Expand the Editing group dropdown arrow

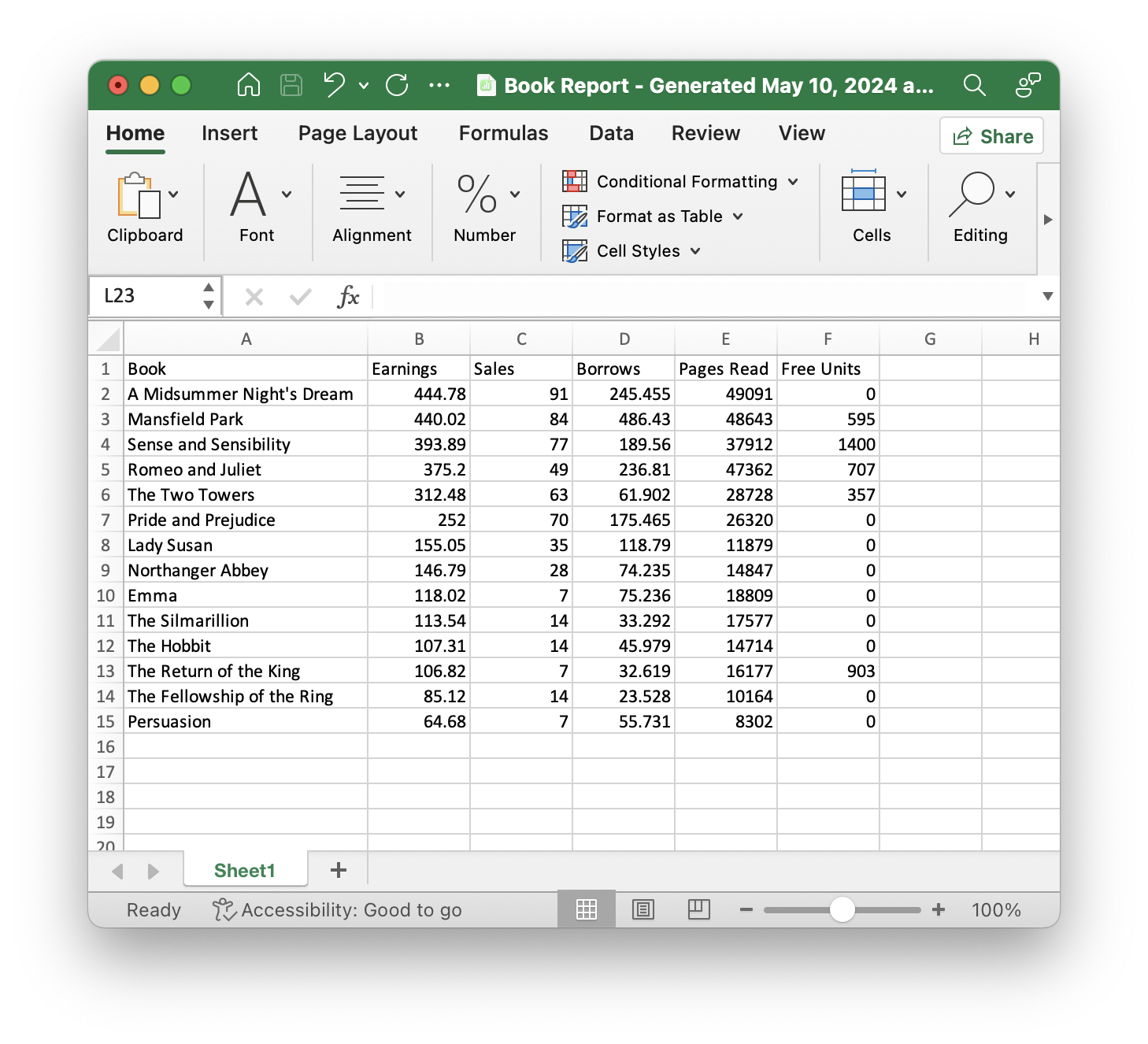pyautogui.click(x=1010, y=194)
